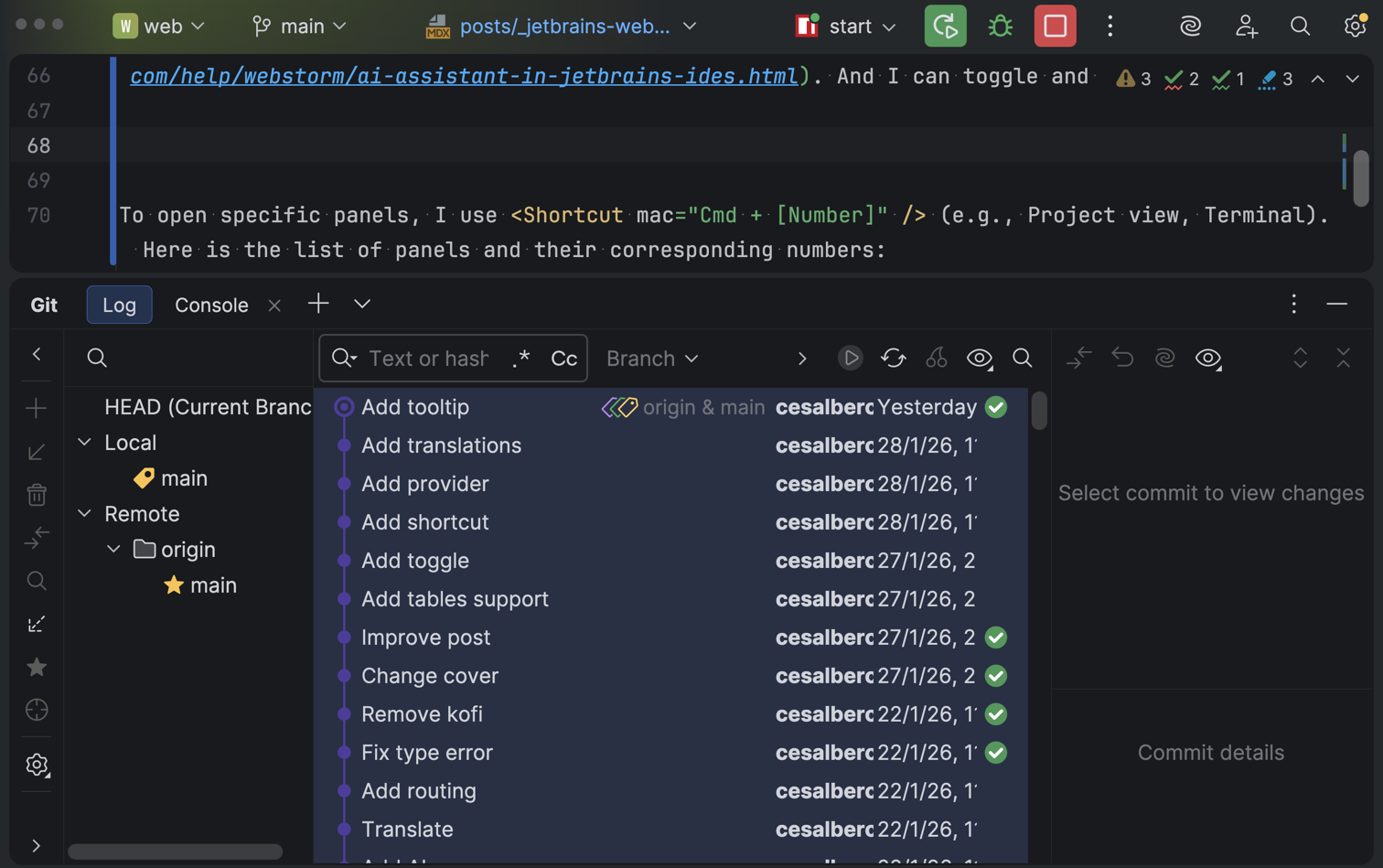The image size is (1383, 868).
Task: Start debugging with the bug icon
Action: [x=1000, y=26]
